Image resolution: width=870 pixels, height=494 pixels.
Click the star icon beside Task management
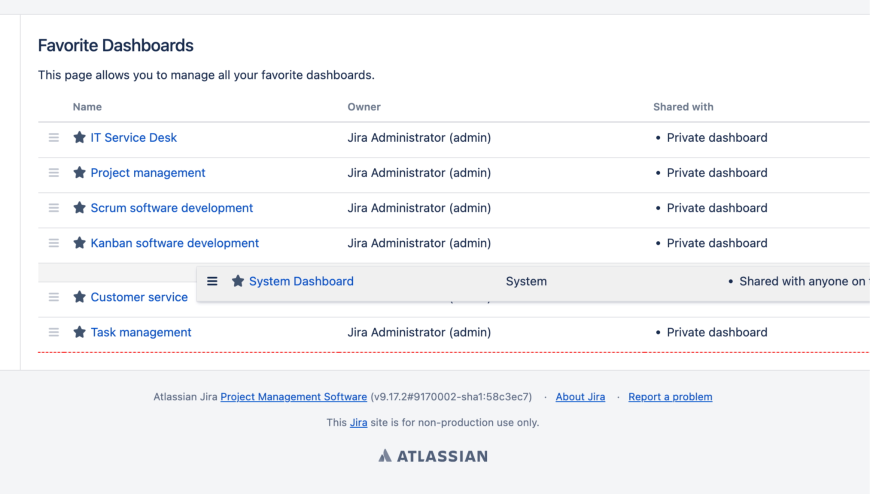pos(80,332)
